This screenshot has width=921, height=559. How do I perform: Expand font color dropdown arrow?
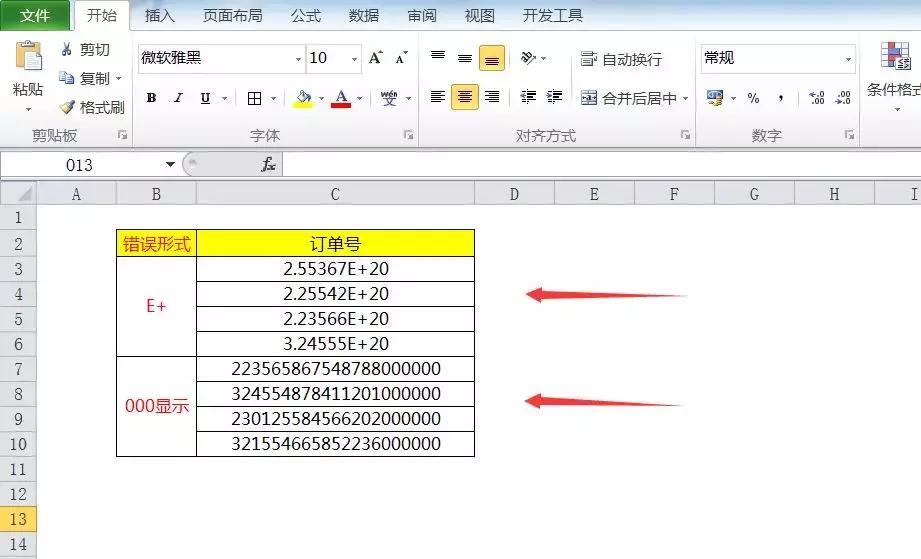pyautogui.click(x=359, y=98)
